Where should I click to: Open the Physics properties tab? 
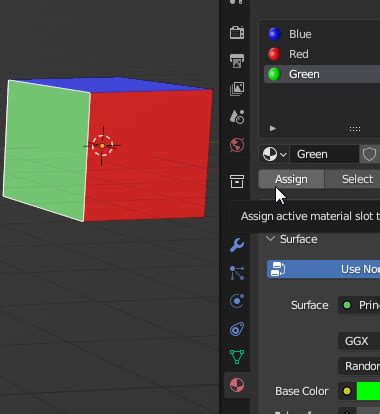pyautogui.click(x=237, y=301)
